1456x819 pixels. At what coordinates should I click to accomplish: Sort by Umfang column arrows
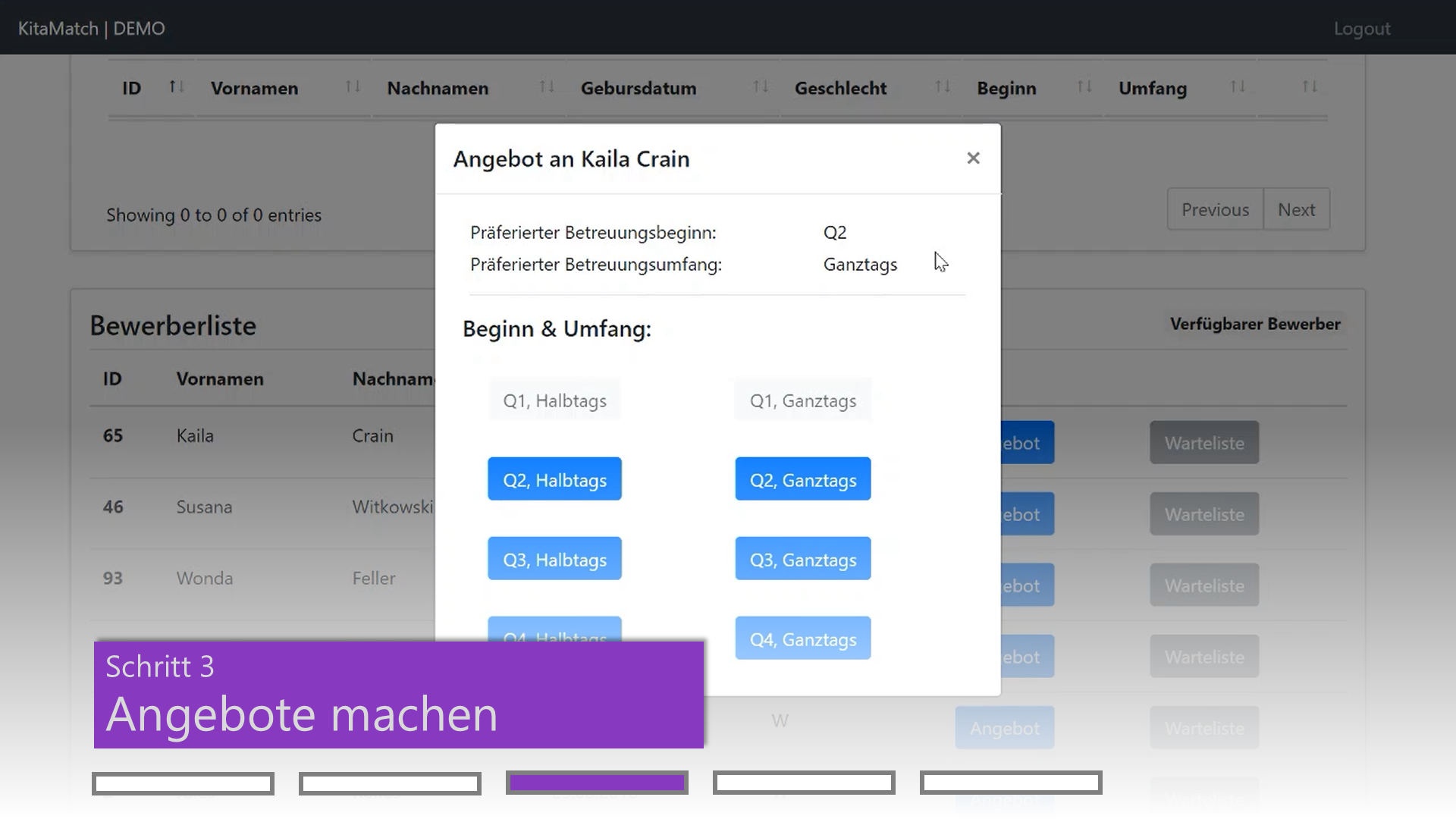click(1238, 87)
